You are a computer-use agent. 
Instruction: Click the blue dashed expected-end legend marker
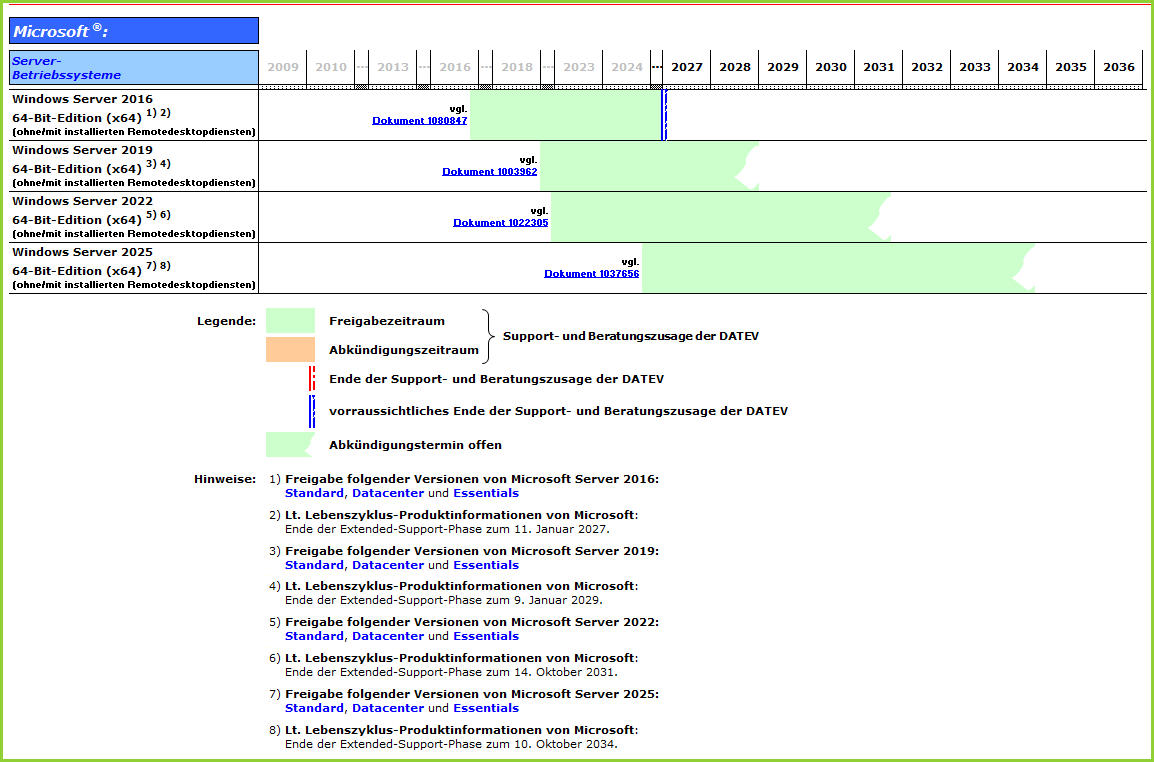[312, 411]
